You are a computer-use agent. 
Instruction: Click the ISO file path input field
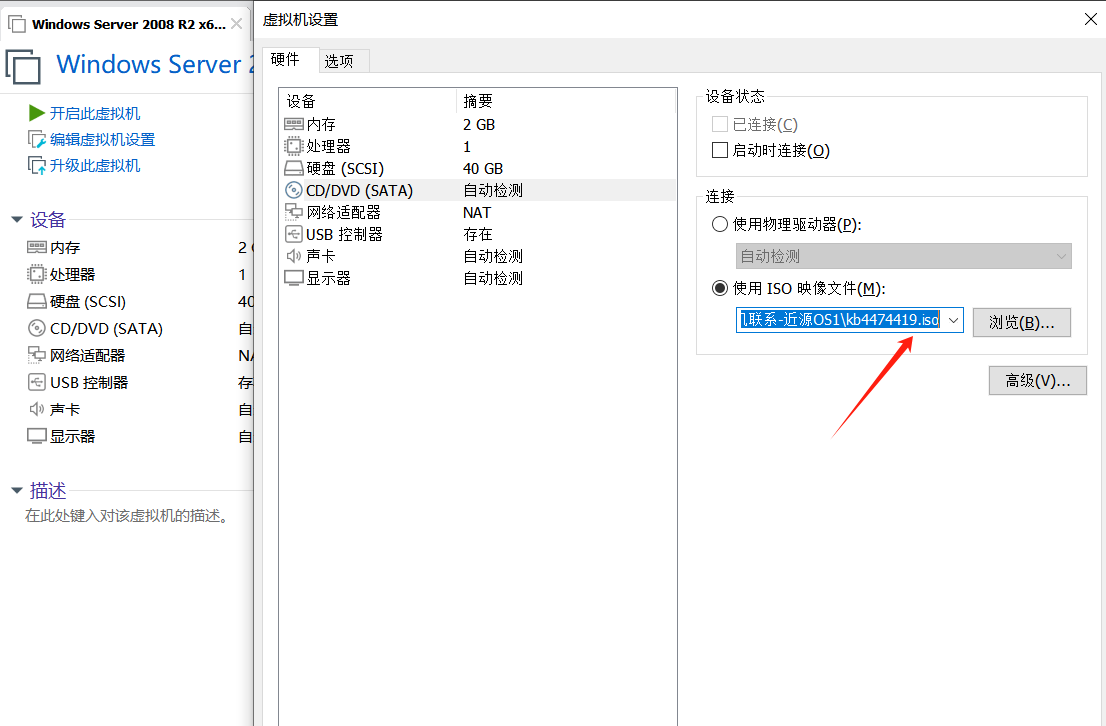(x=839, y=320)
